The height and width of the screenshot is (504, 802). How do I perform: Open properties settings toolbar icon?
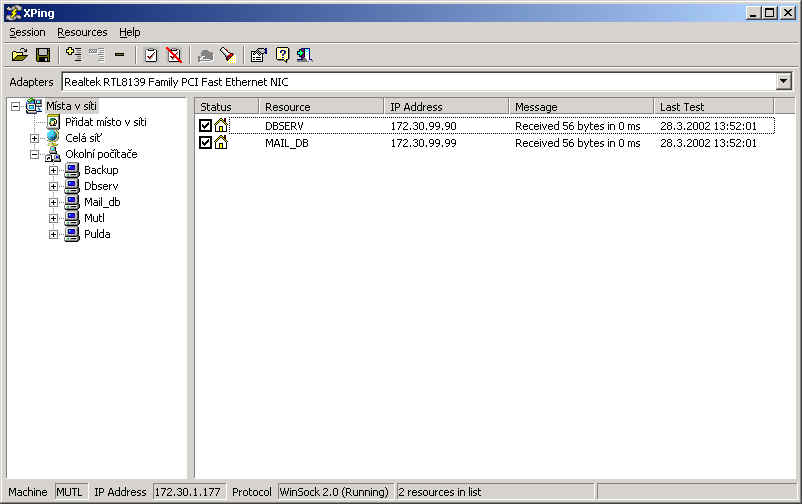tap(259, 55)
